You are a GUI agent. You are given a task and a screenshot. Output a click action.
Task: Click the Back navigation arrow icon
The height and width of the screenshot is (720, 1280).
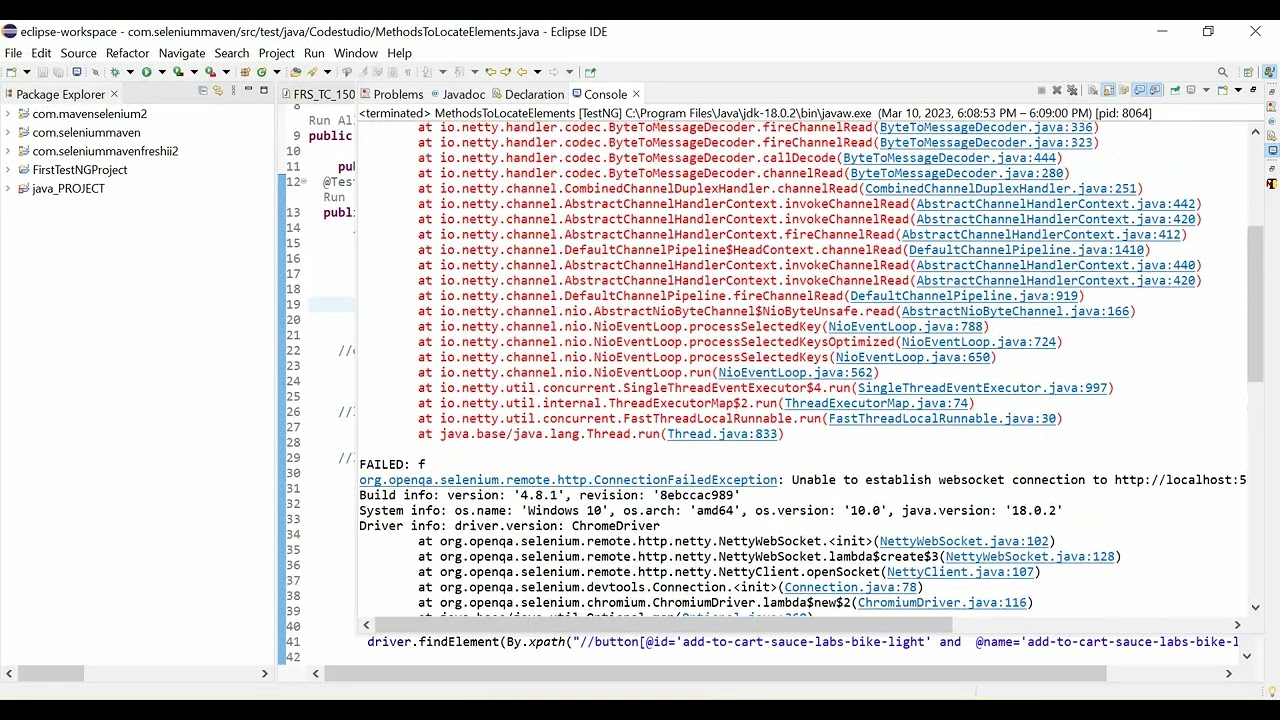point(521,72)
